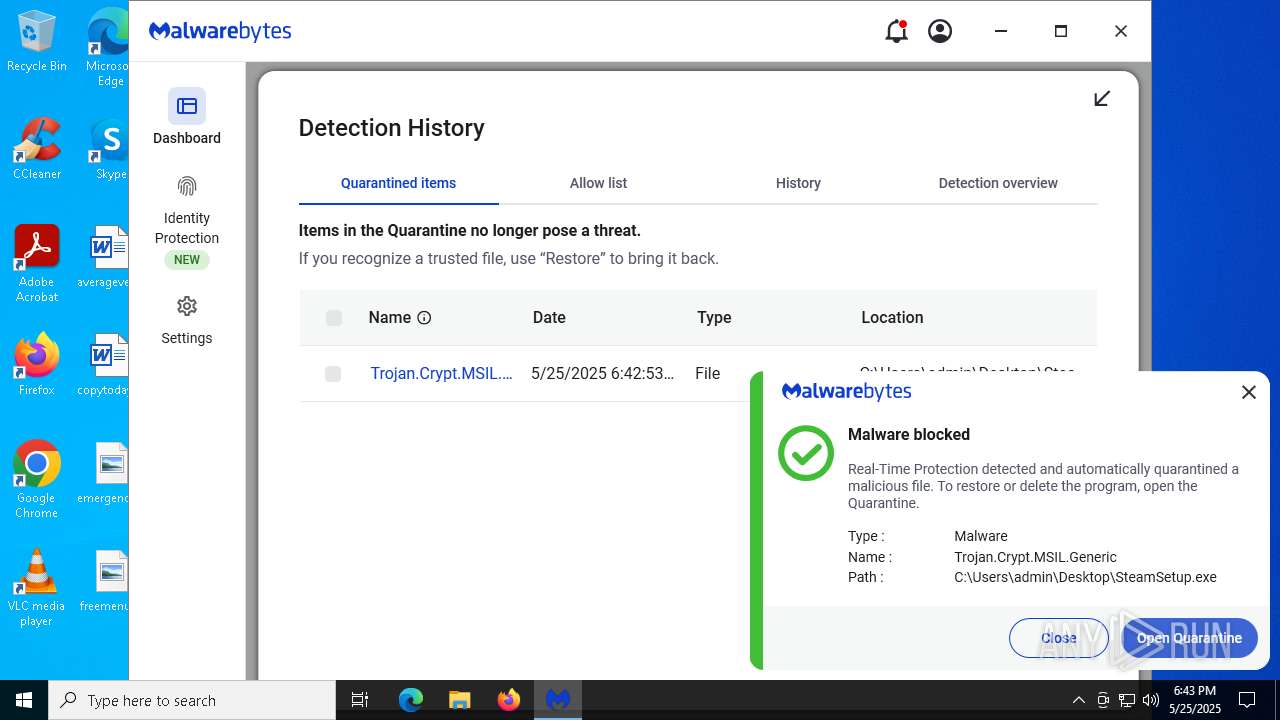
Task: Open Settings gear in sidebar
Action: click(187, 321)
